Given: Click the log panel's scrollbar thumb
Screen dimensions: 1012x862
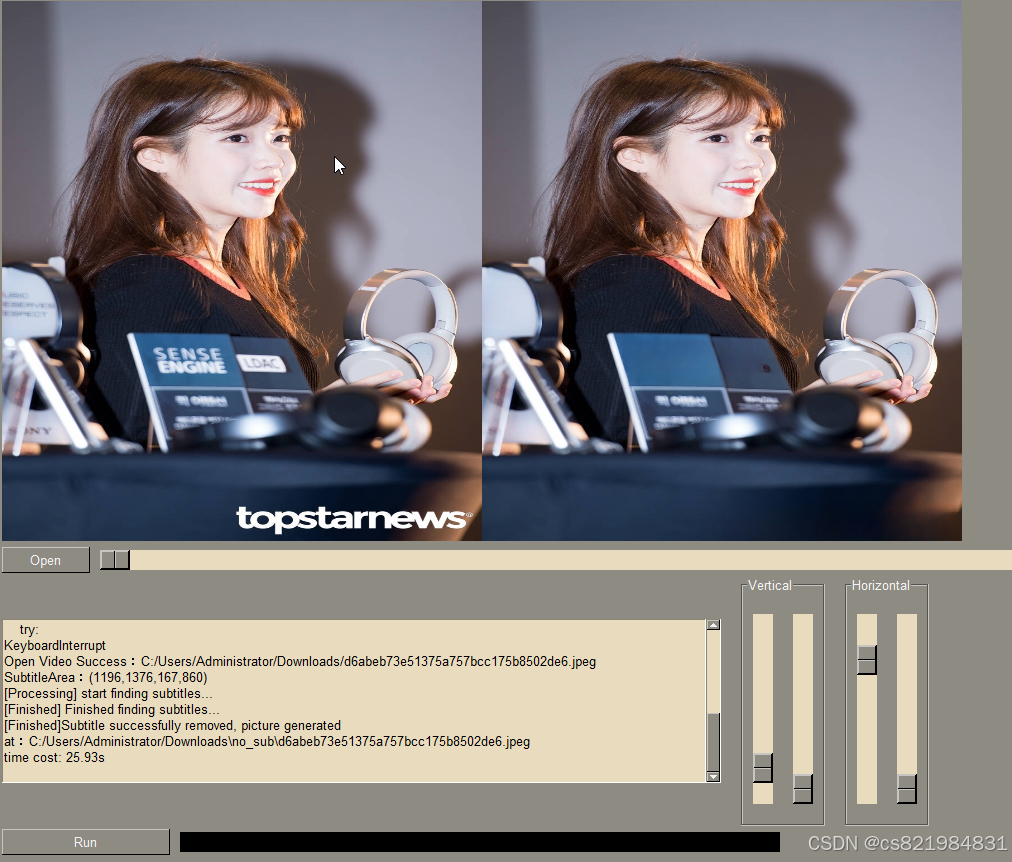Looking at the screenshot, I should (713, 742).
